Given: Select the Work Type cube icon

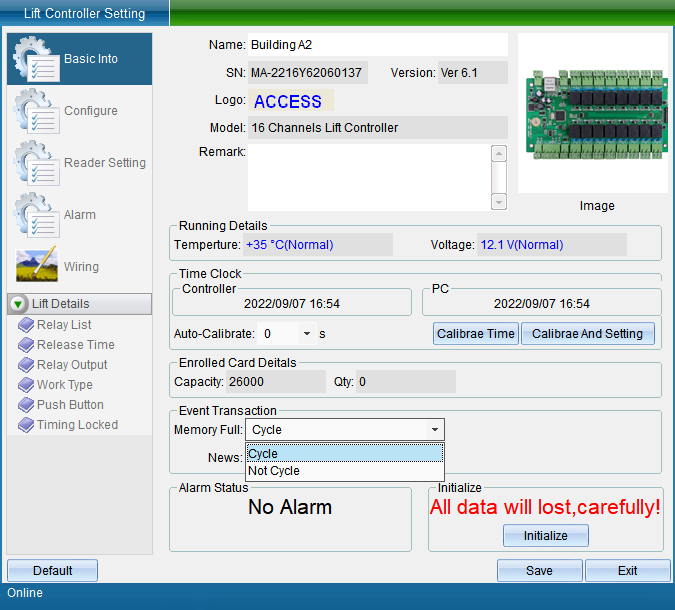Looking at the screenshot, I should coord(26,385).
